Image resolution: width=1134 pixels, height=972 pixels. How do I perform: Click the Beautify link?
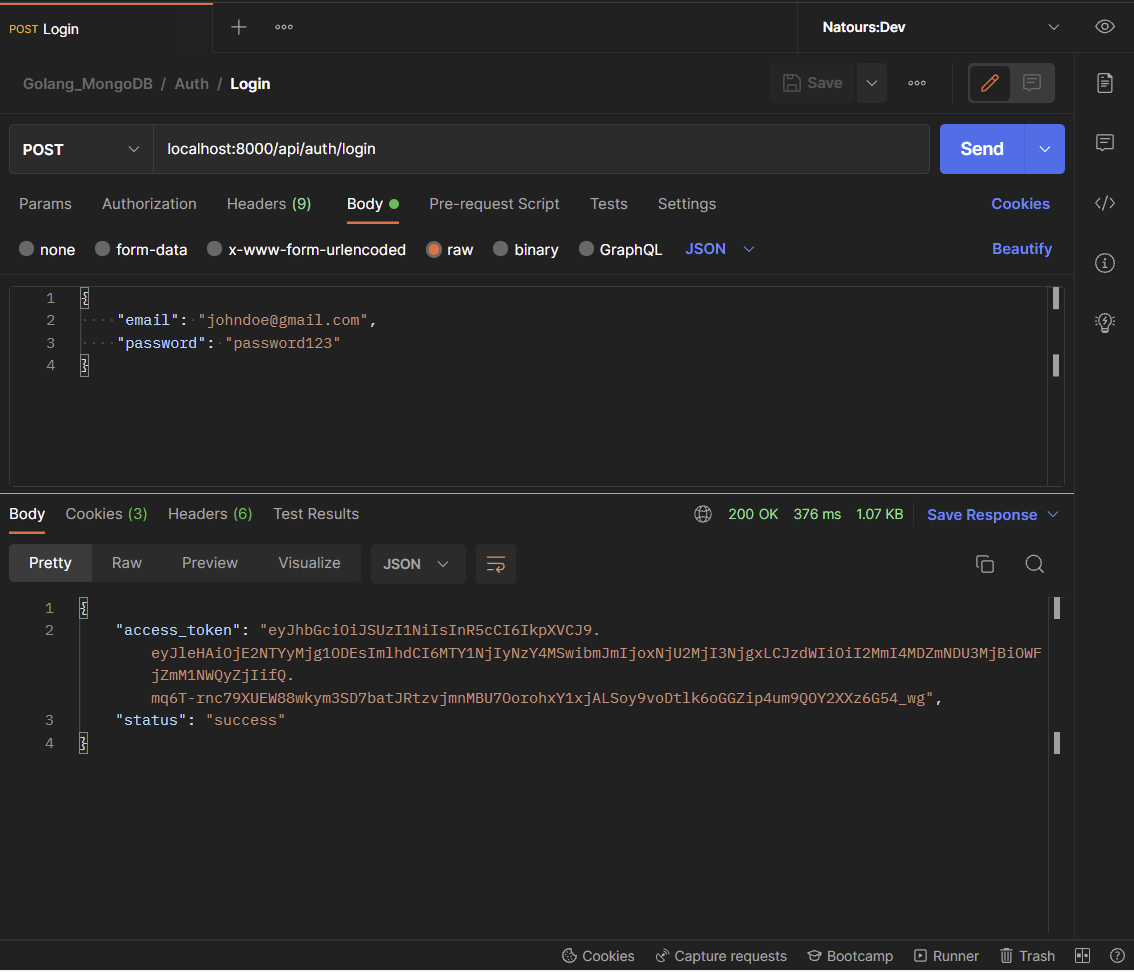click(x=1022, y=249)
